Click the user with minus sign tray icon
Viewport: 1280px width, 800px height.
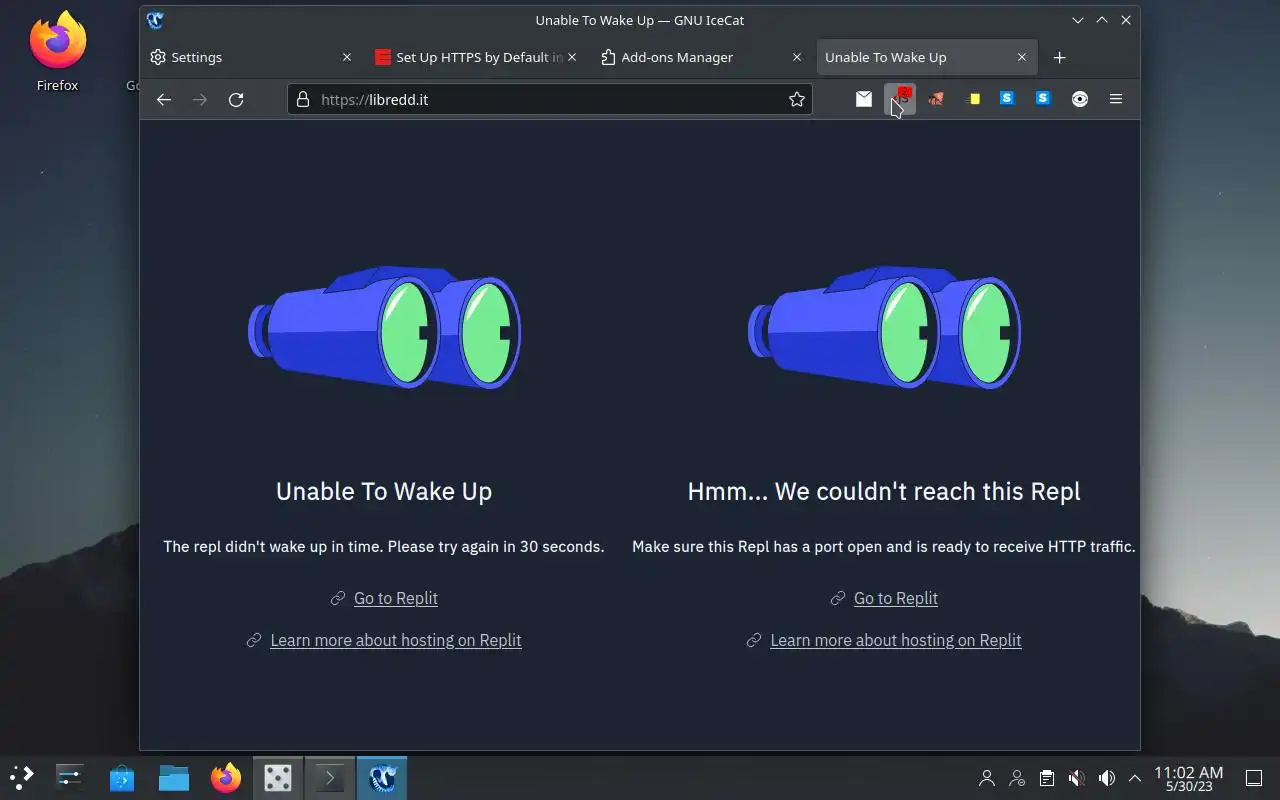click(x=1017, y=778)
